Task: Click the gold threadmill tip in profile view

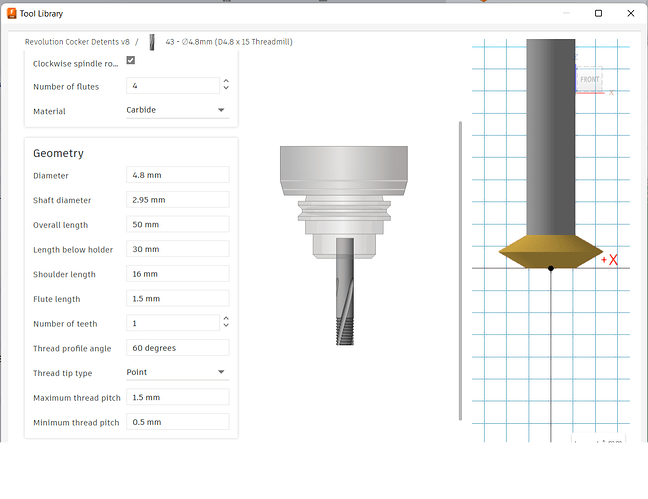Action: coord(550,252)
